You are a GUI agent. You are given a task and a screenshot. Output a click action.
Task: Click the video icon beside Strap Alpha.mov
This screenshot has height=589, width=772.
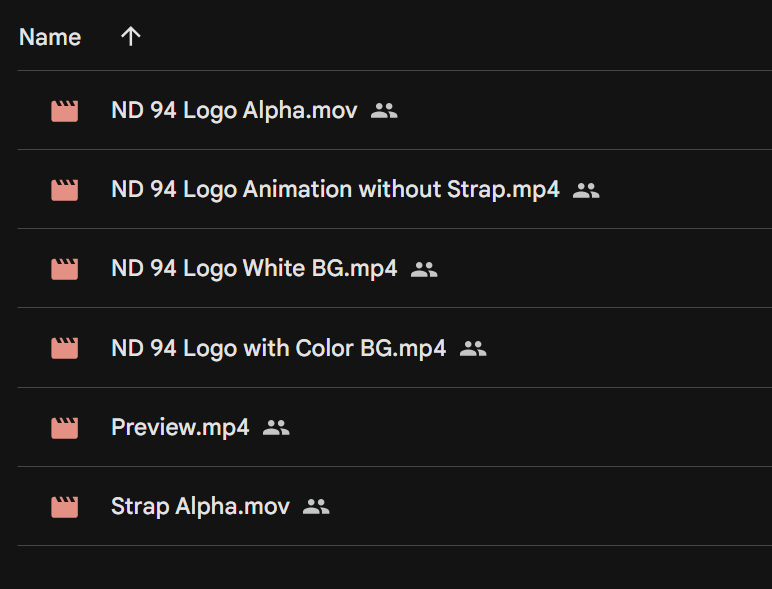click(x=64, y=507)
